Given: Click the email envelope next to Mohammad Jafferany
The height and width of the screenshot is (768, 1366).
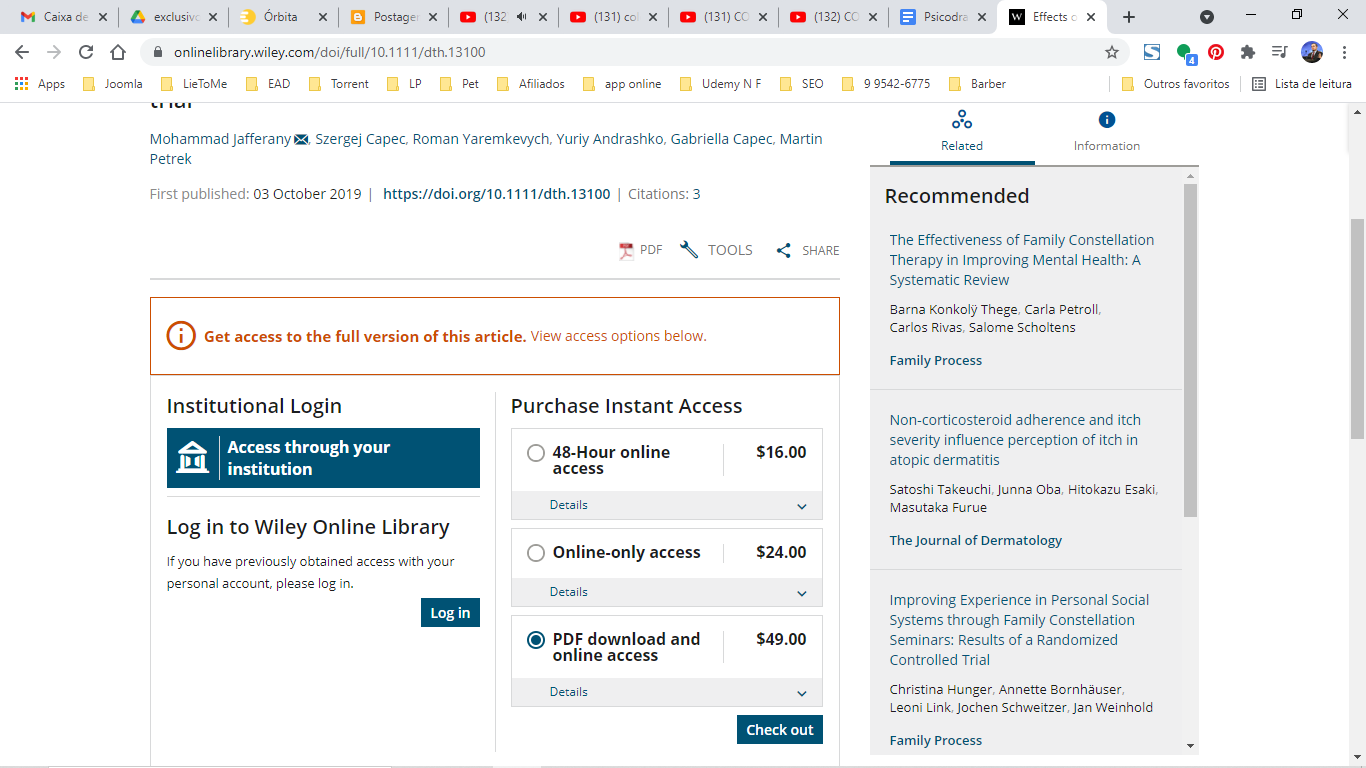Looking at the screenshot, I should click(x=301, y=139).
